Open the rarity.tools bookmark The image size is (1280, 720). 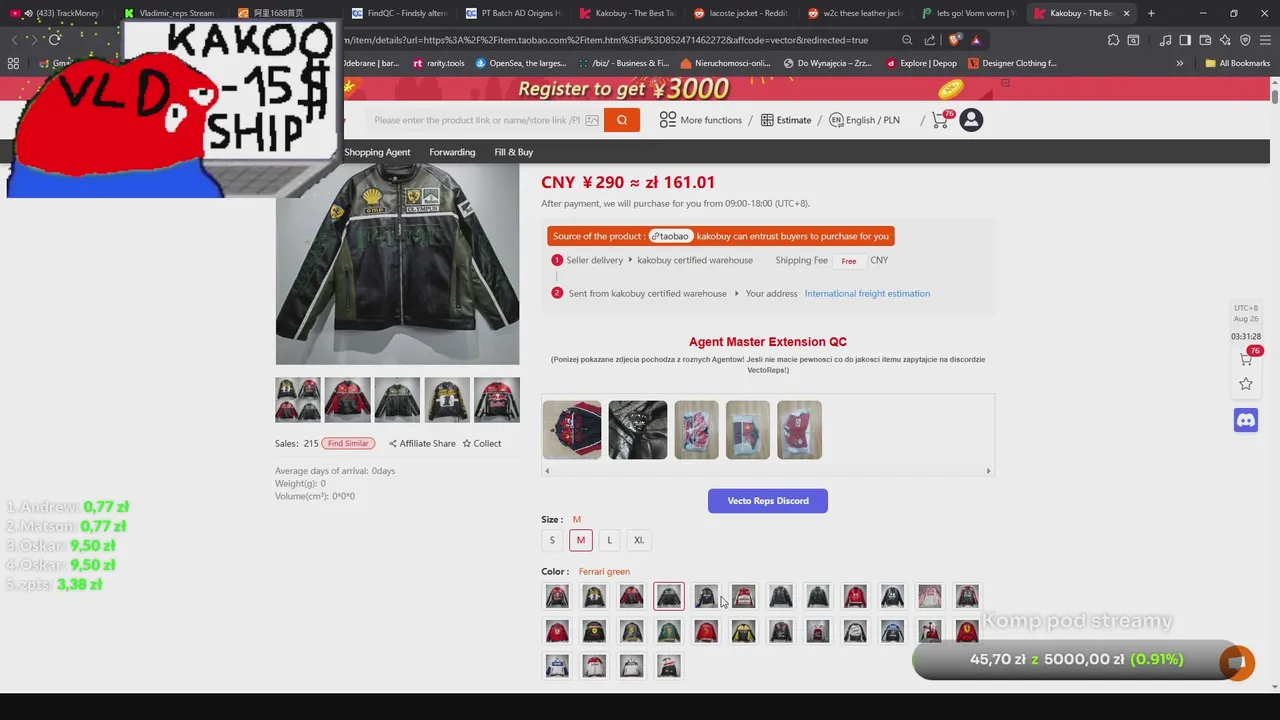[x=436, y=63]
